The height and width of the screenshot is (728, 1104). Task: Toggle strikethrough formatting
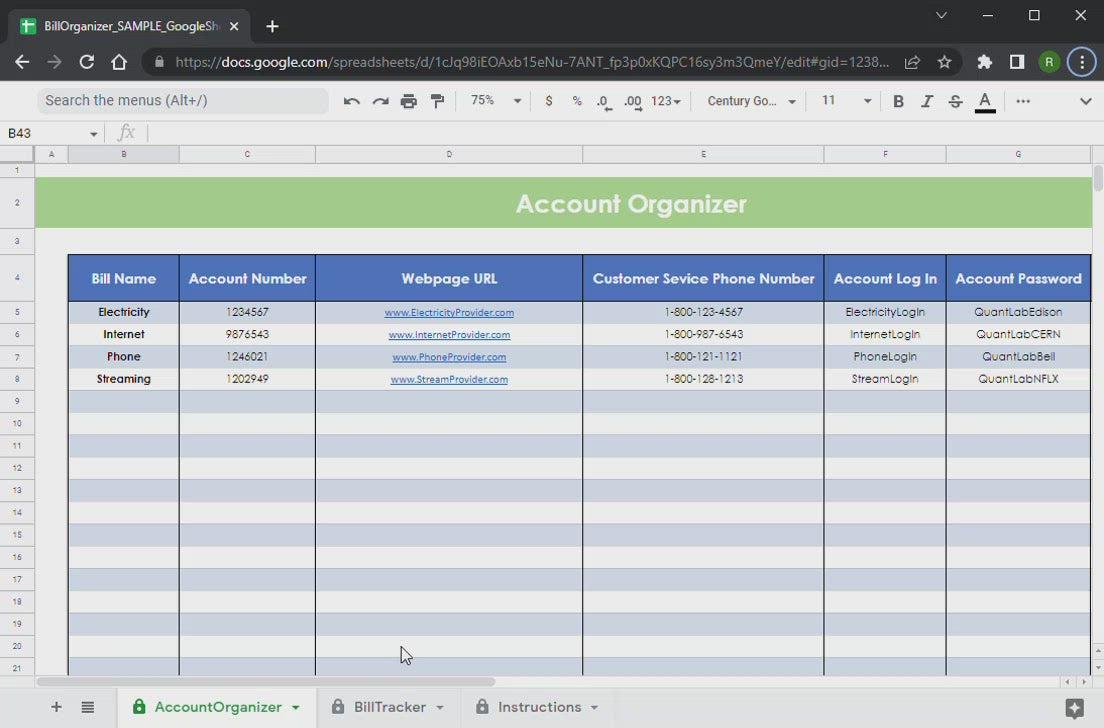[955, 101]
